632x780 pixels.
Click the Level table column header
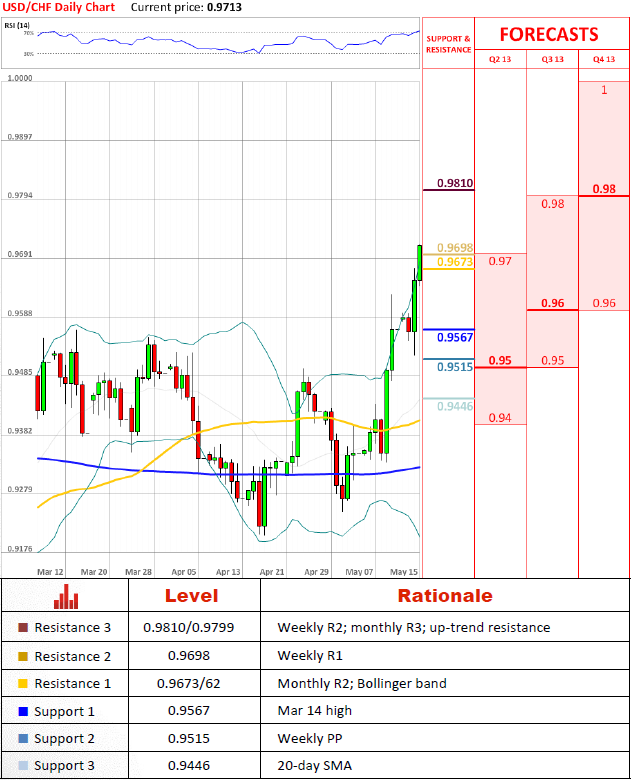click(x=192, y=596)
